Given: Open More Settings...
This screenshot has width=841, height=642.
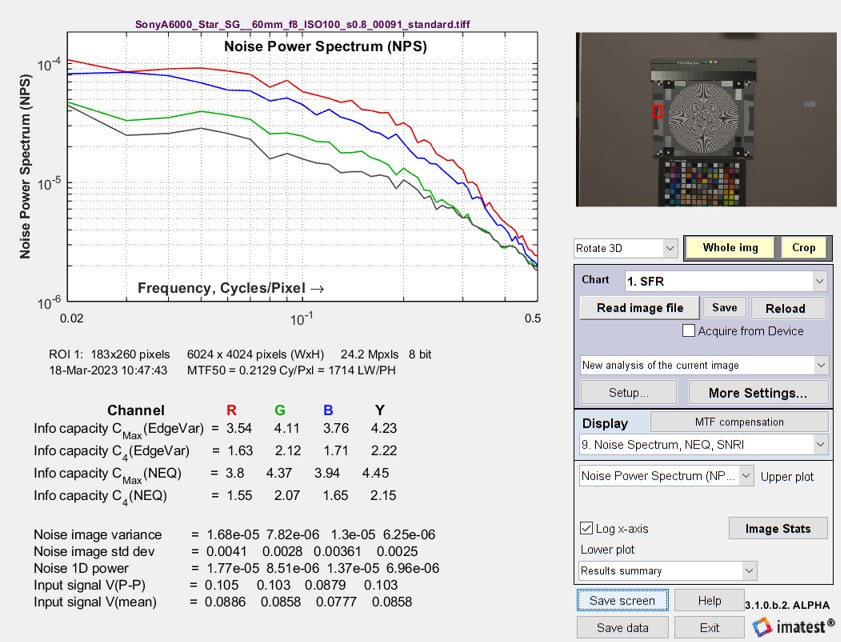Looking at the screenshot, I should point(758,393).
